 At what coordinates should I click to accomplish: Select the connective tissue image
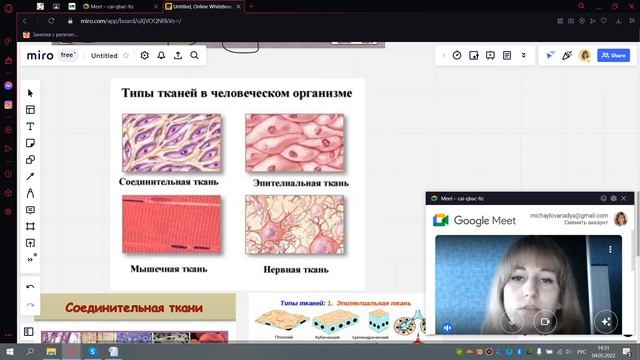point(172,143)
